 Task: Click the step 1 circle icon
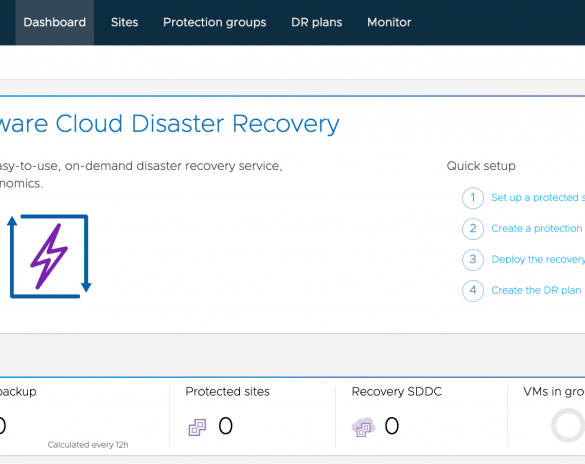click(473, 198)
